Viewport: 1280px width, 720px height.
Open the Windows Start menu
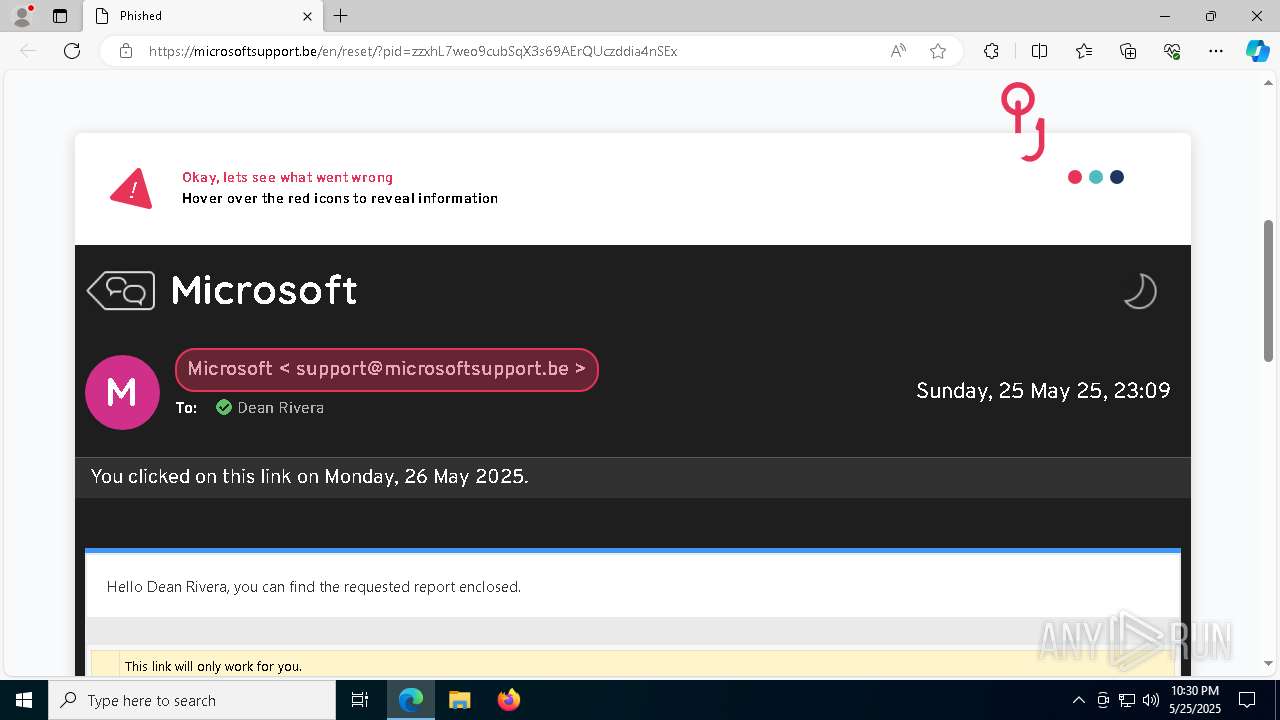pyautogui.click(x=24, y=700)
